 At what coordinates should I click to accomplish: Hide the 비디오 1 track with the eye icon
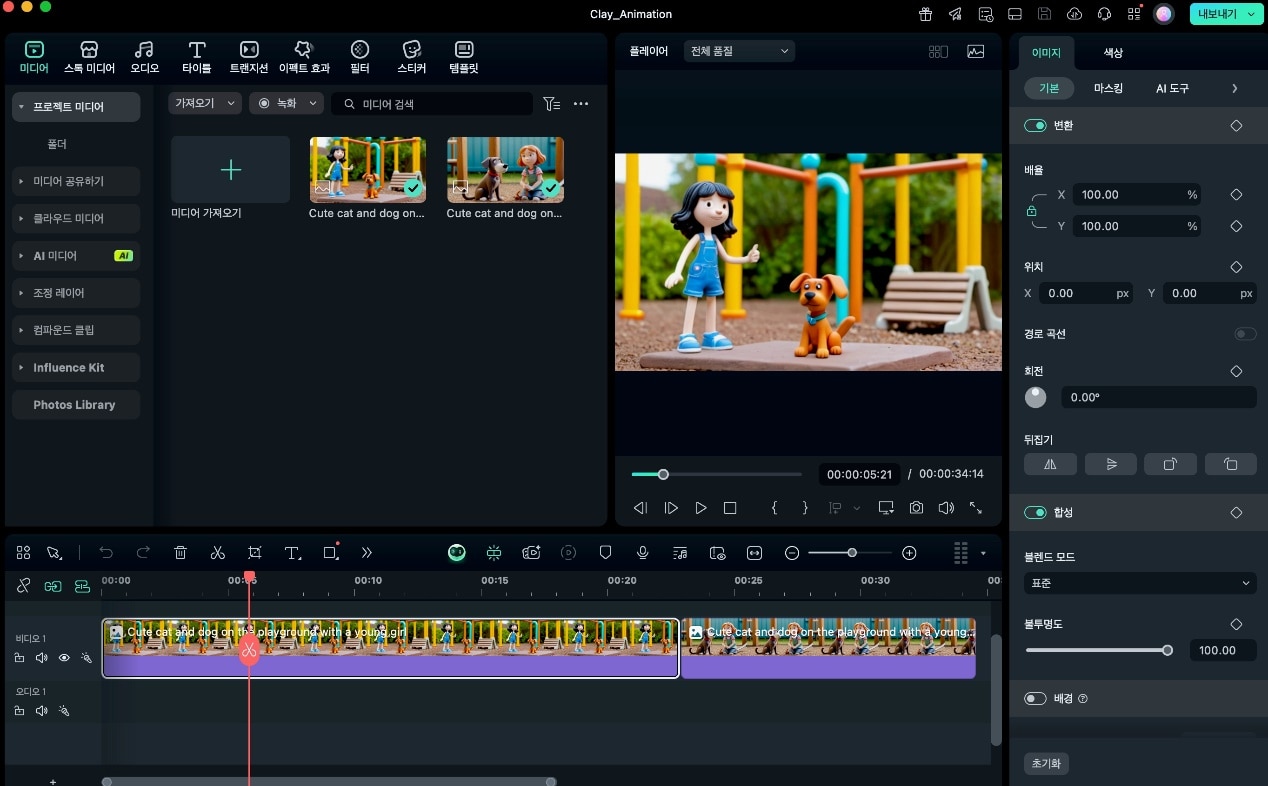[64, 658]
